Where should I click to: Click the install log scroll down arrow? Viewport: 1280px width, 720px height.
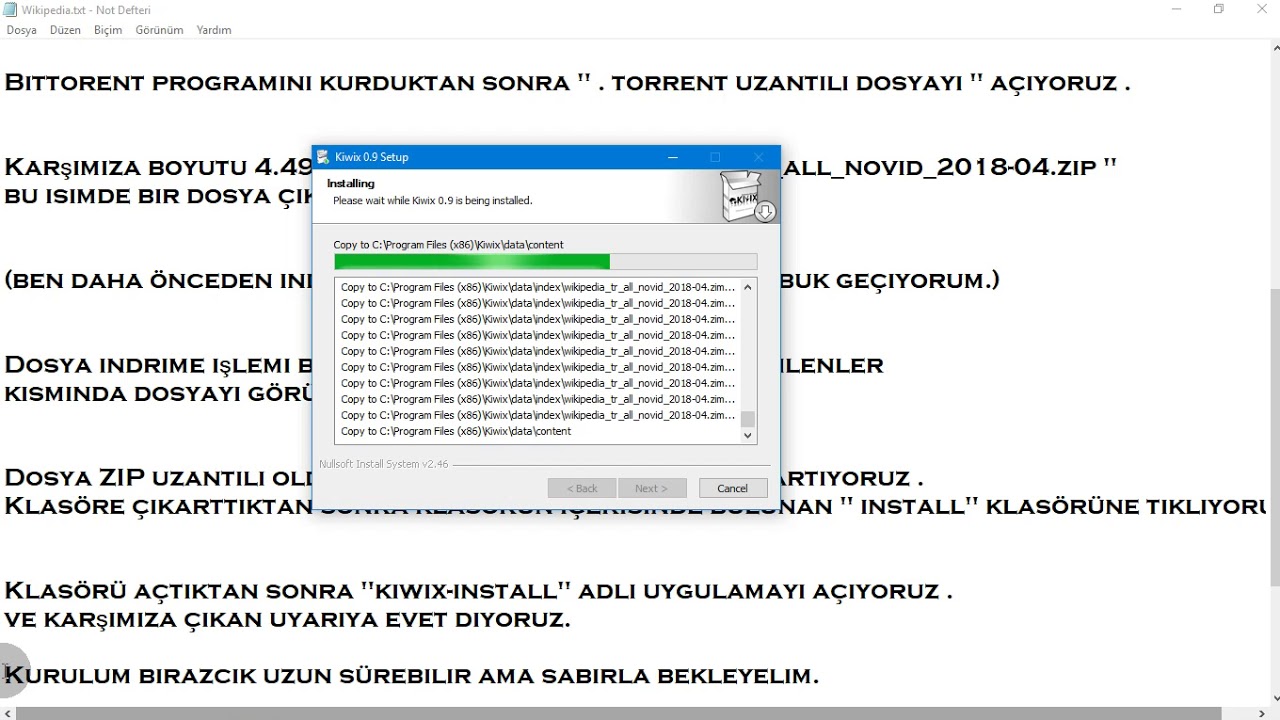(748, 435)
